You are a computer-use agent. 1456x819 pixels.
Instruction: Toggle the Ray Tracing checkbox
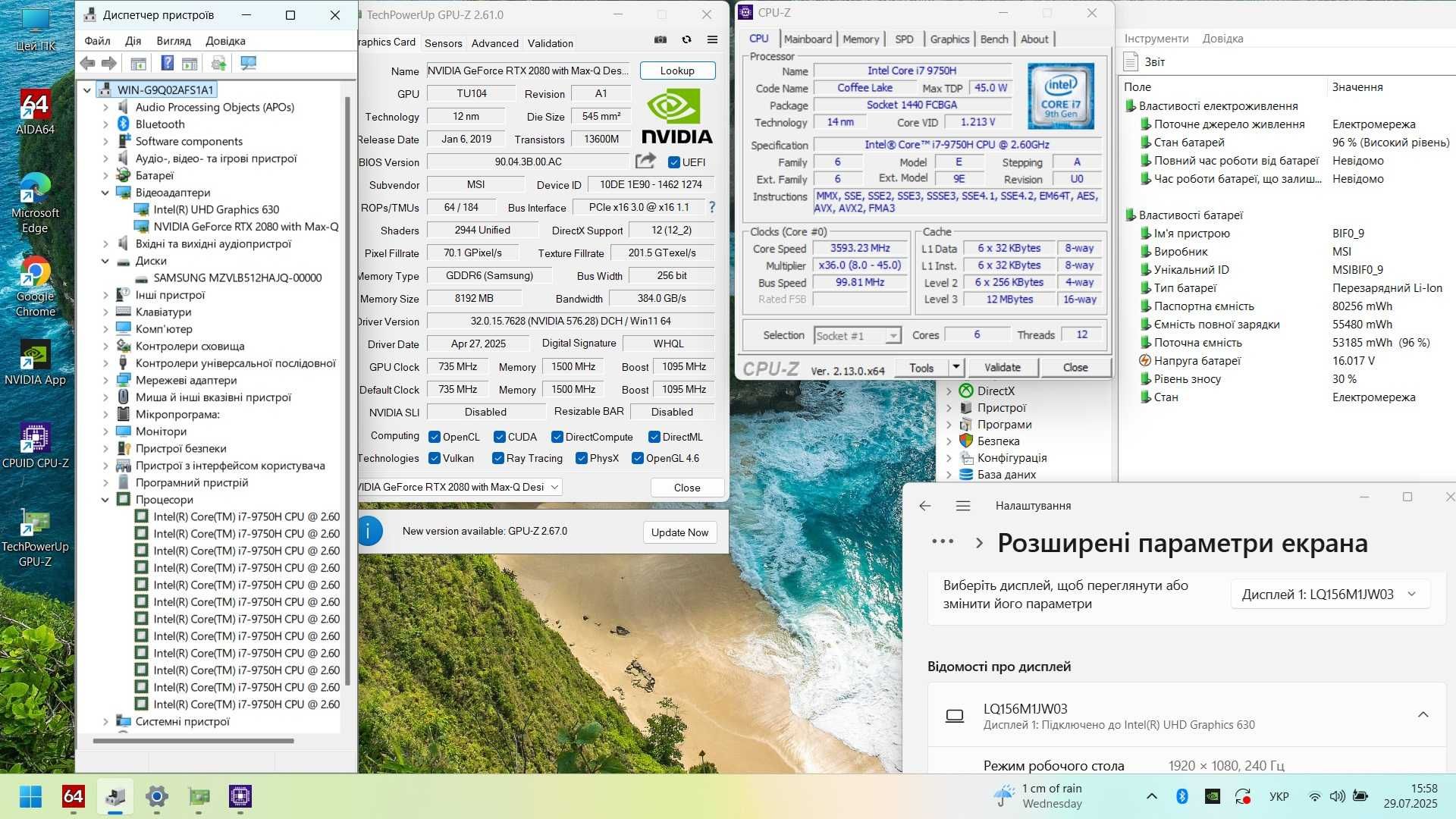(x=498, y=458)
